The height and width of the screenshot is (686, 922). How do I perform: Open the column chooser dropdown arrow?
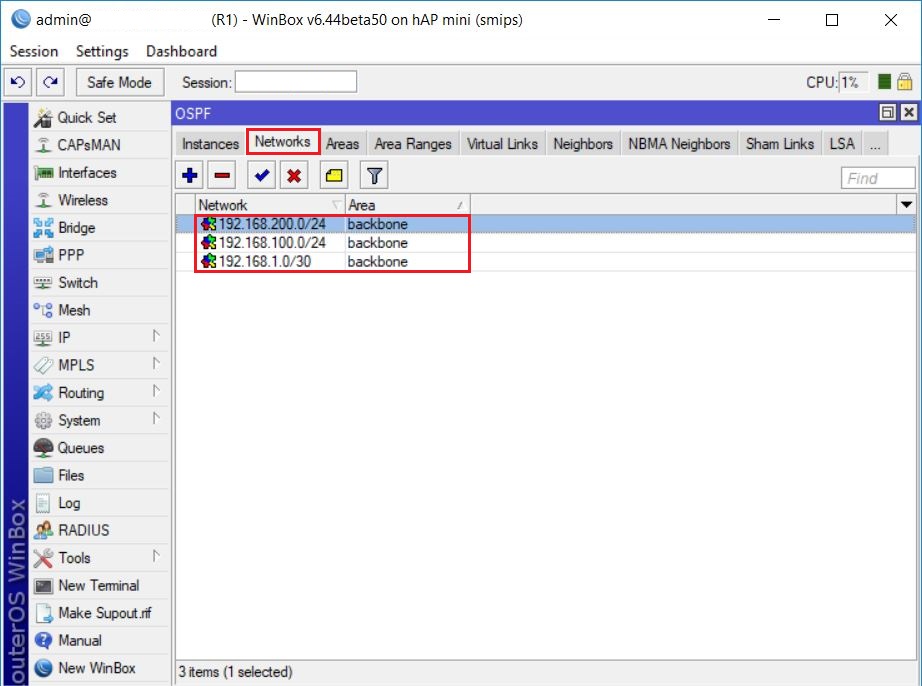click(x=906, y=205)
